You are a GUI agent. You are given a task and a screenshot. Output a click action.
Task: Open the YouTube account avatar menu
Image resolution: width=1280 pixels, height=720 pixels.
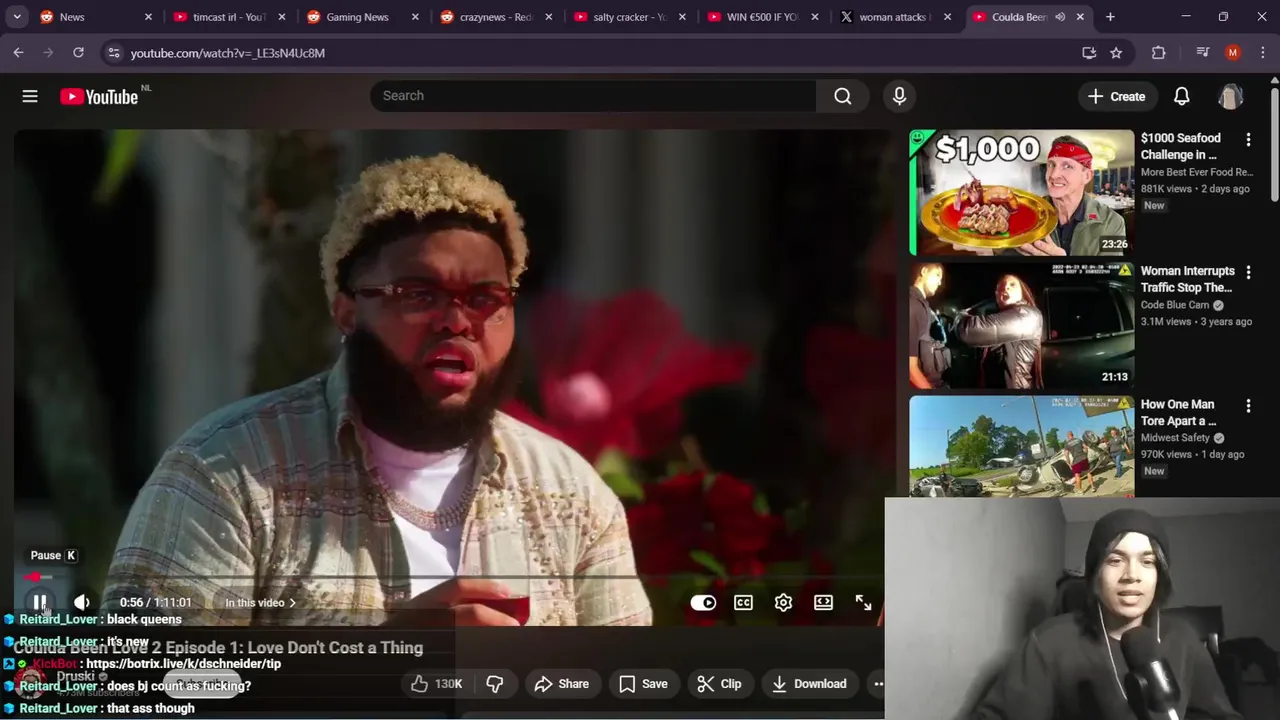[x=1231, y=96]
